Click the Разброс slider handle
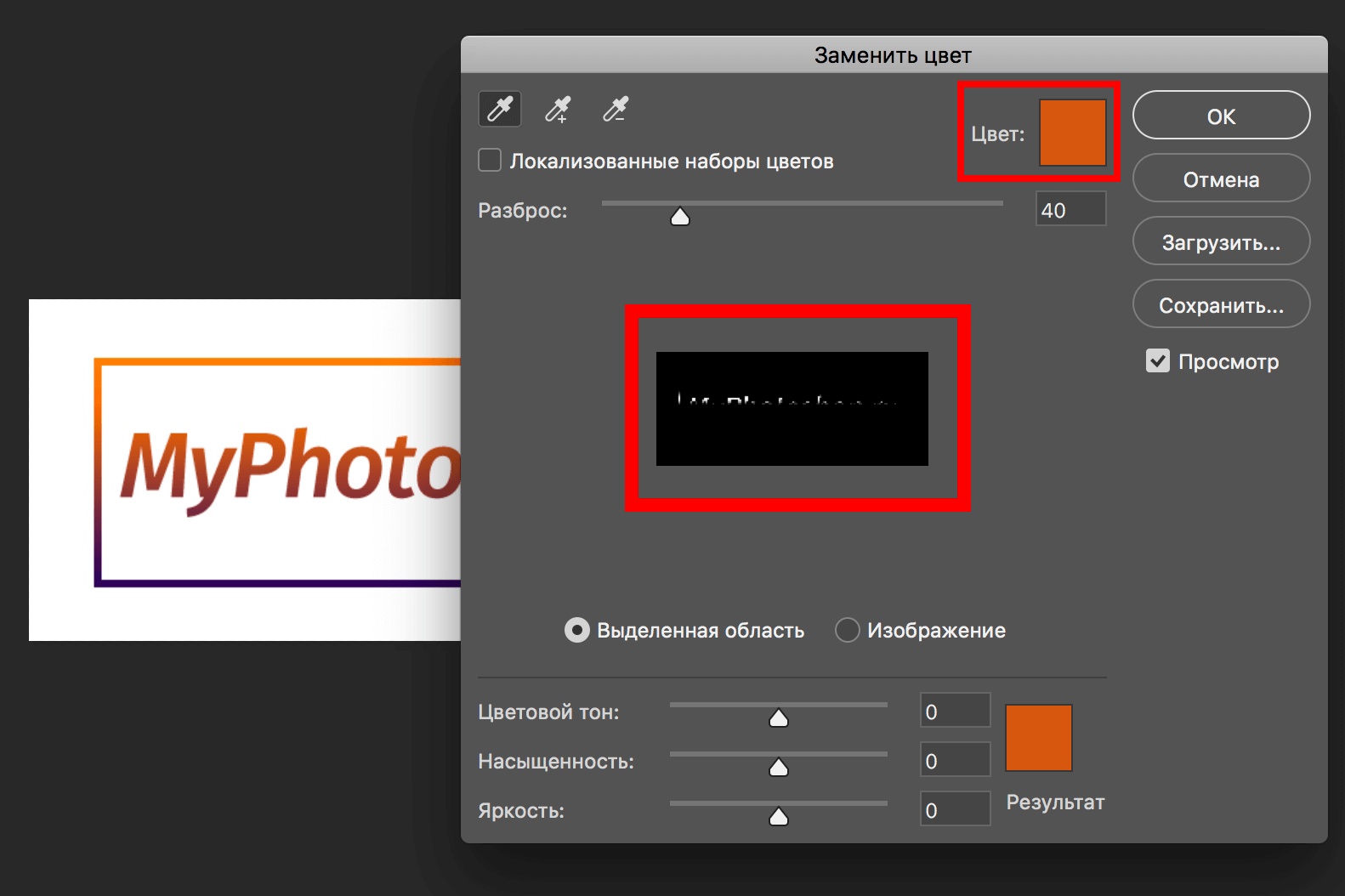The image size is (1345, 896). pos(680,217)
